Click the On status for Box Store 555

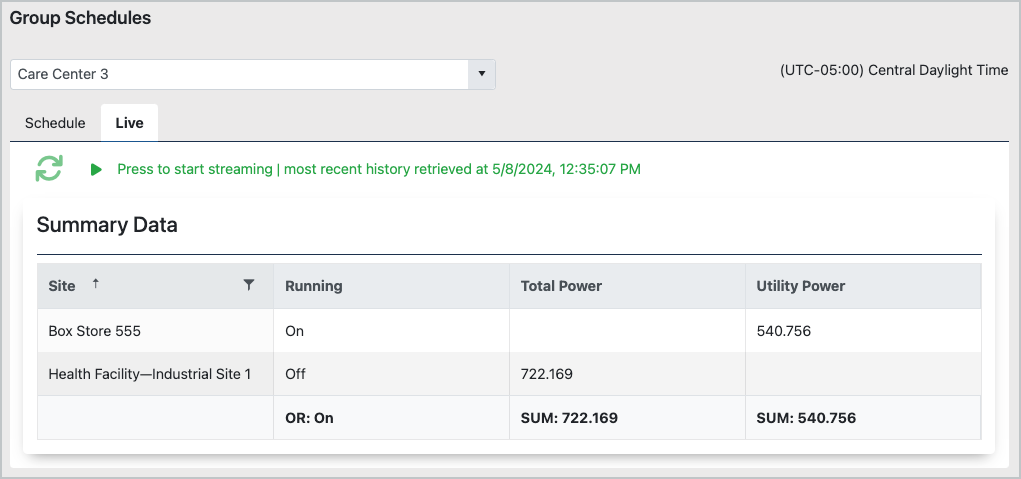(x=294, y=331)
